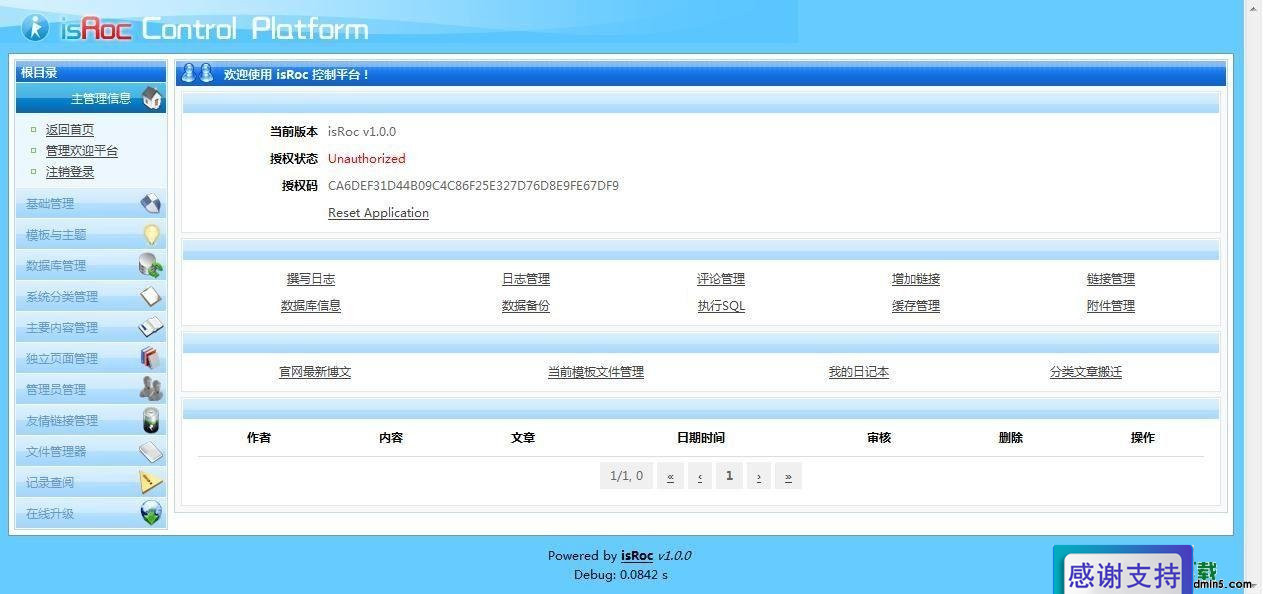Expand the 记录查询 sidebar section
The height and width of the screenshot is (594, 1263).
91,483
